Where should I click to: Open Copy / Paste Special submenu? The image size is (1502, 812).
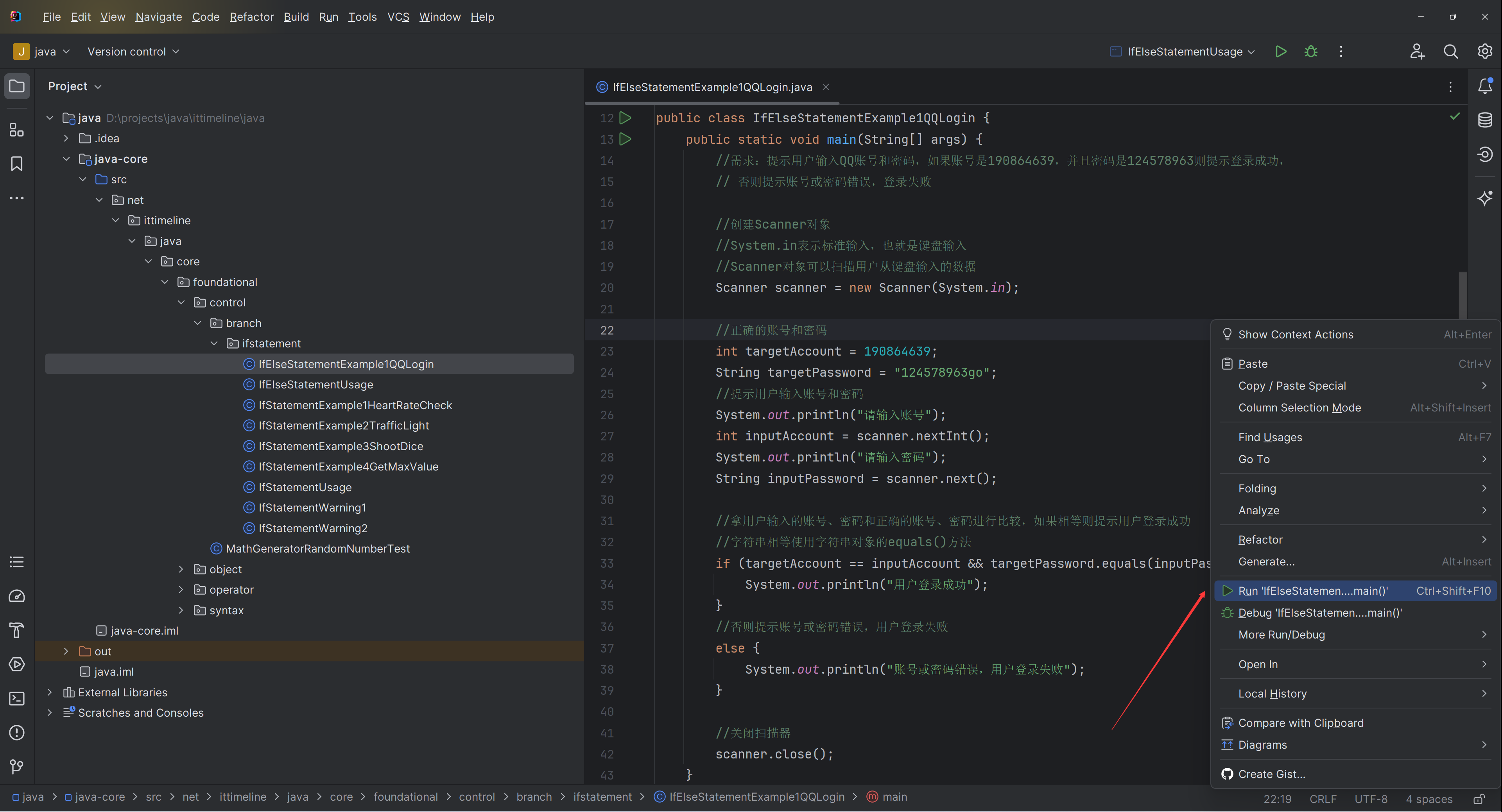click(1355, 385)
